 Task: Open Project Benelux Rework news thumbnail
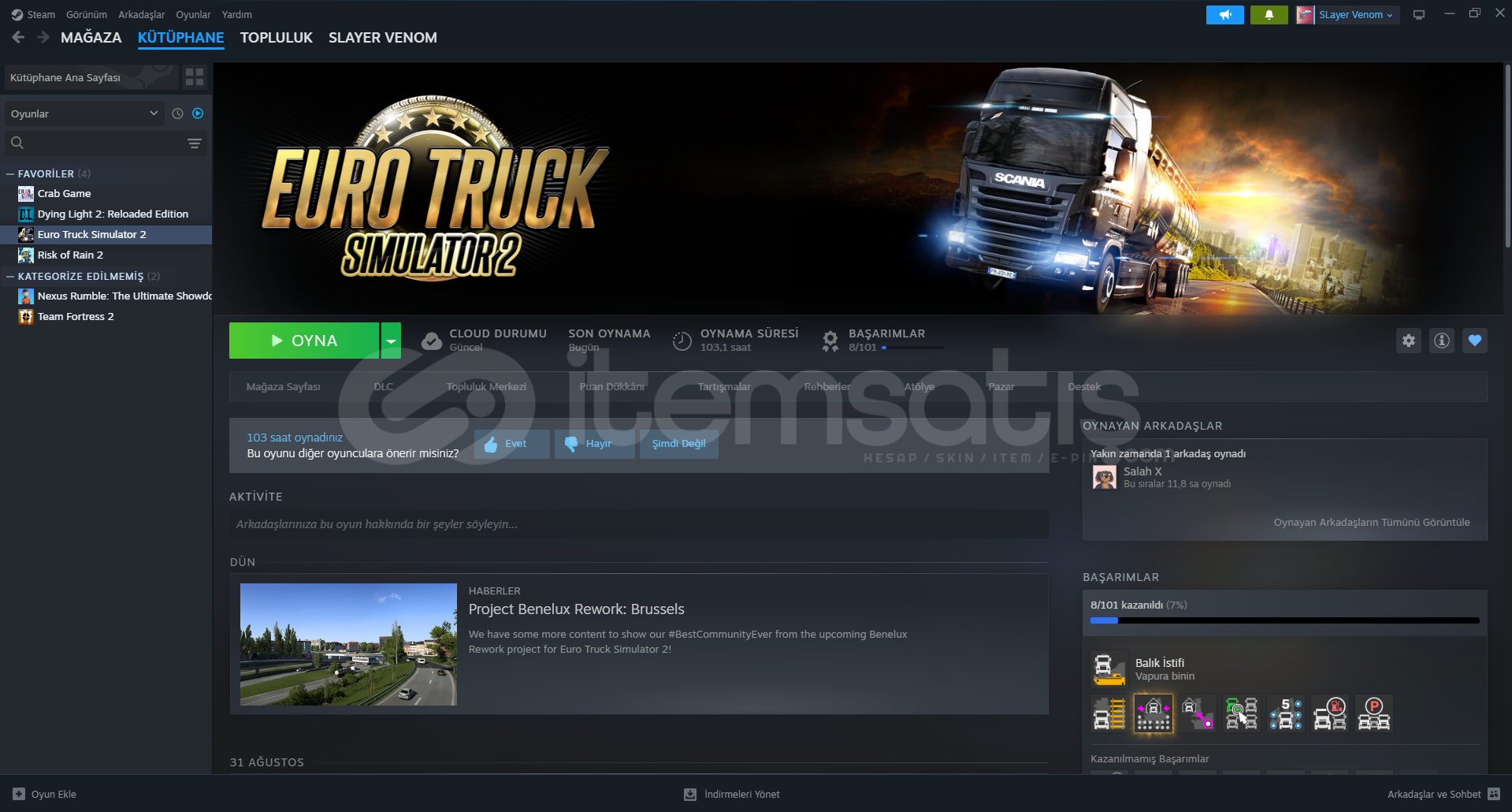click(x=348, y=644)
